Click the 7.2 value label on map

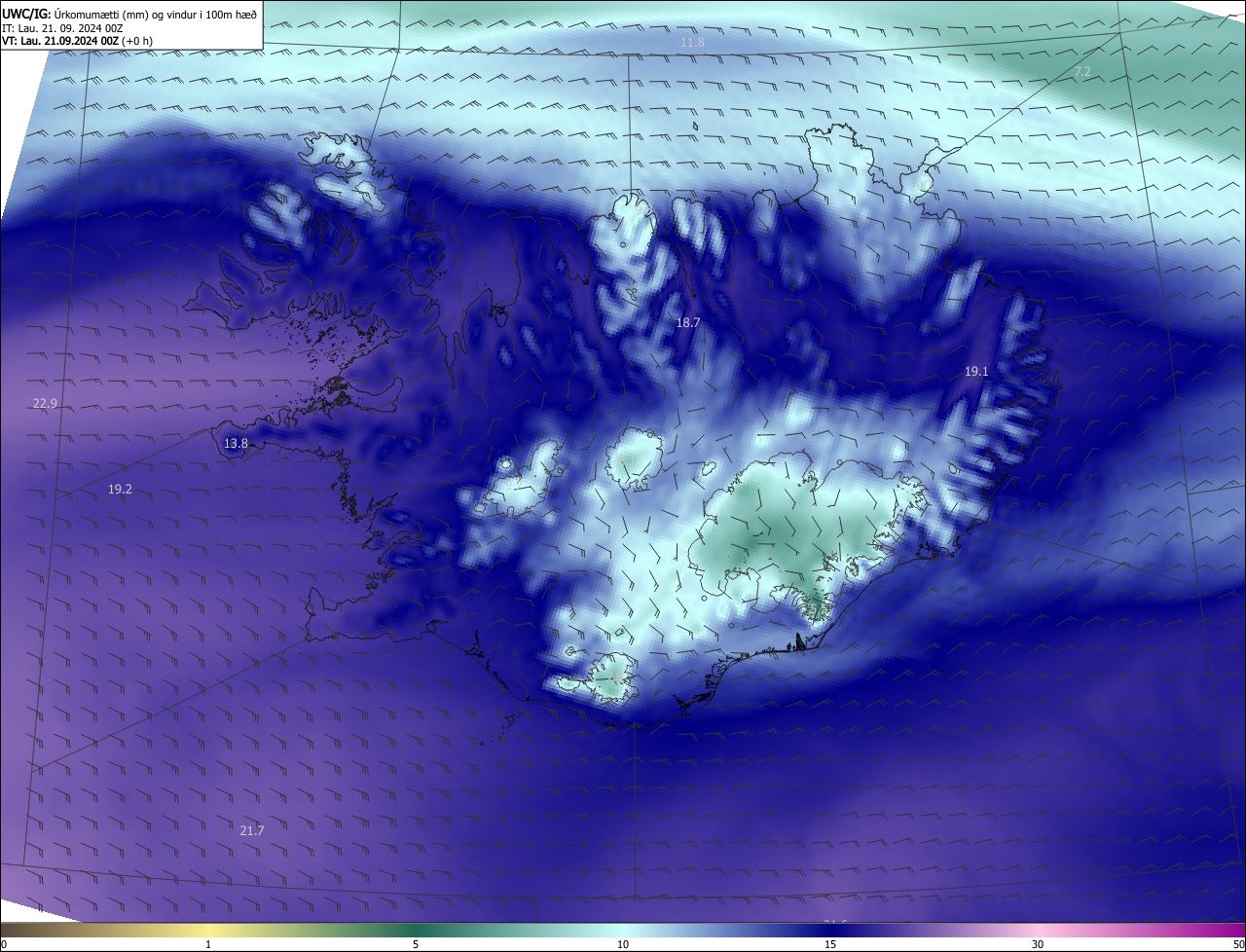1082,72
